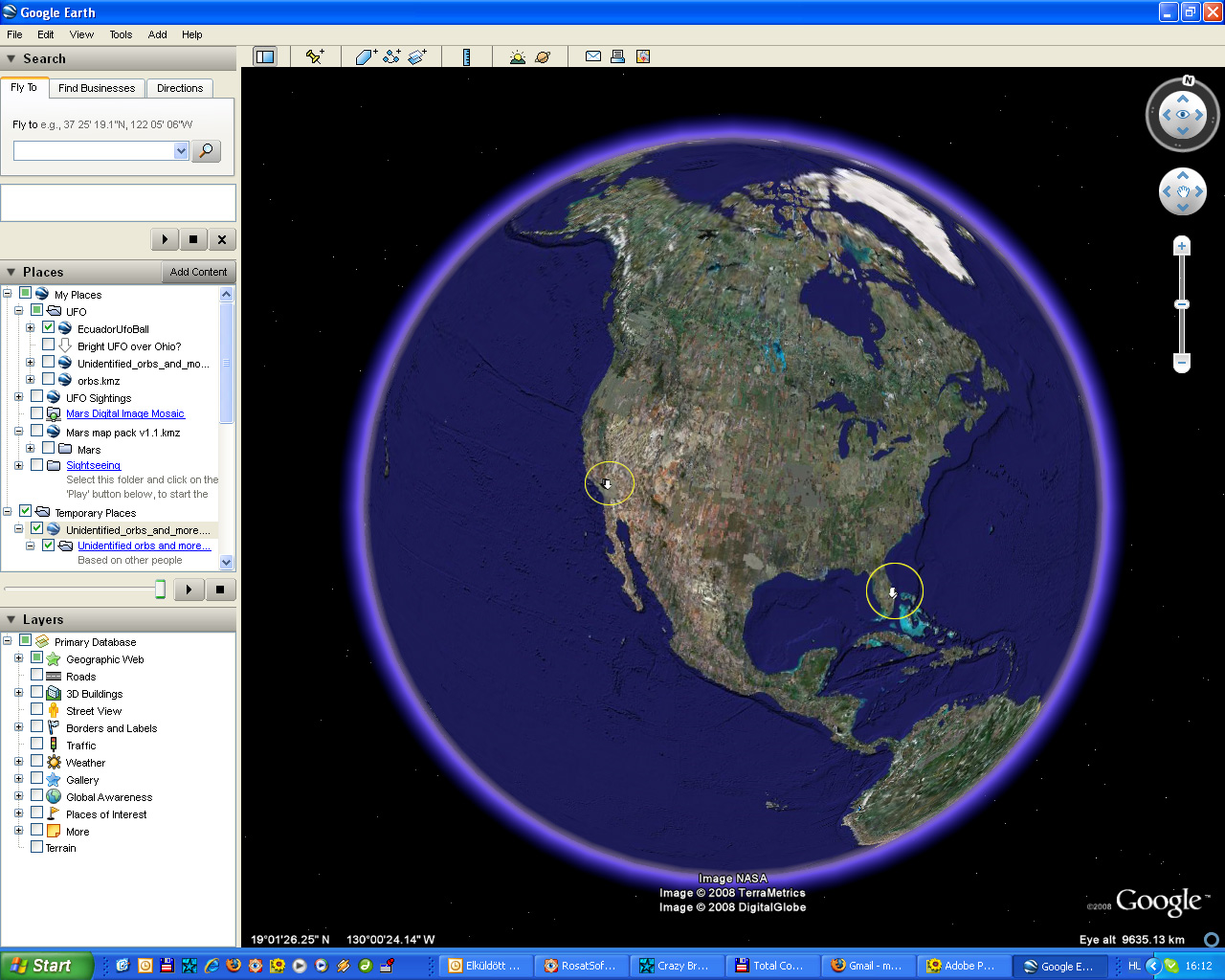The image size is (1225, 980).
Task: Show this view in Google Maps
Action: pos(643,56)
